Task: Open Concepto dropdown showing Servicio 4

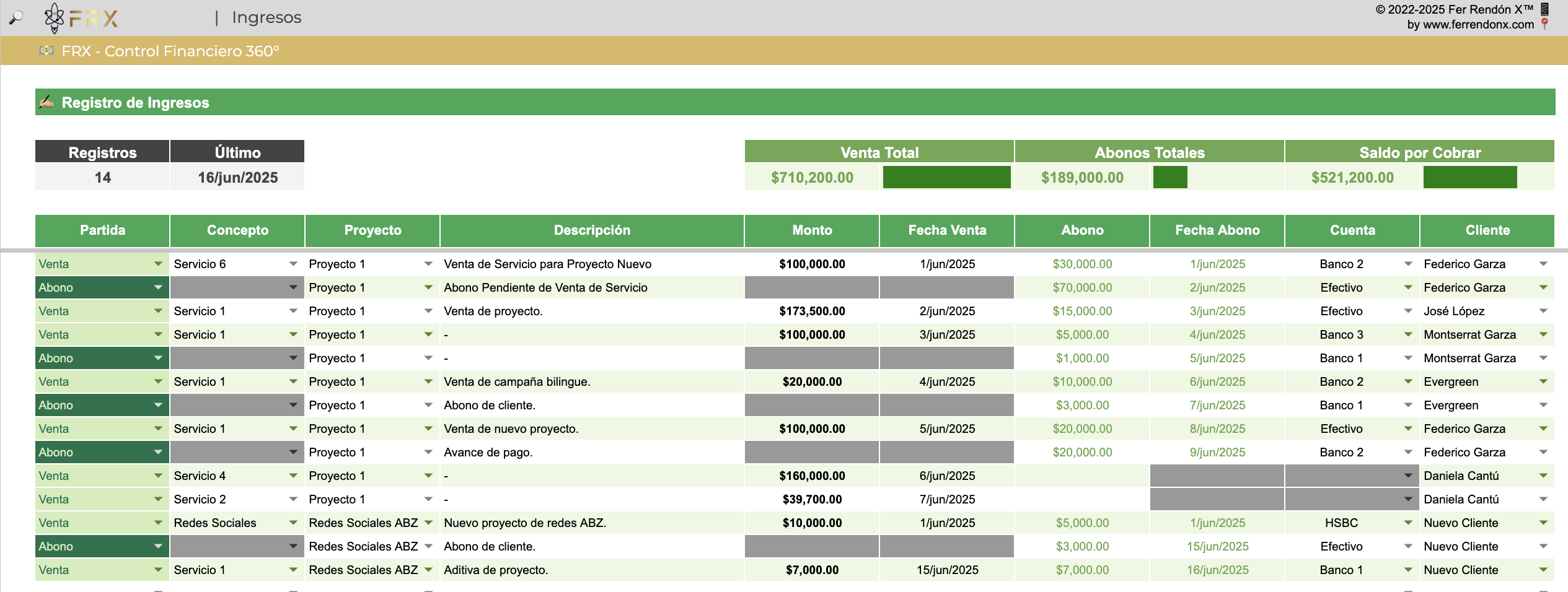Action: pos(293,476)
